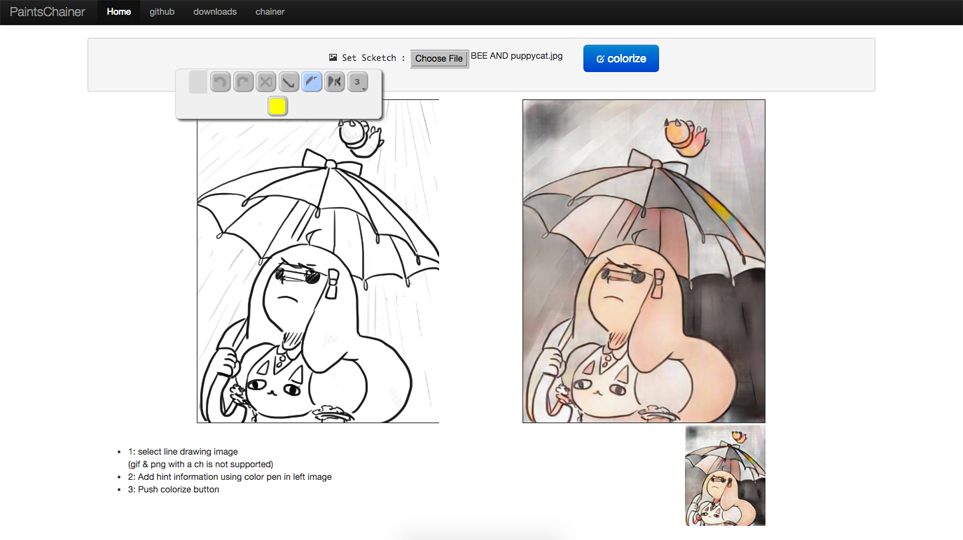The width and height of the screenshot is (963, 540).
Task: Click the redo arrow in drawing toolbar
Action: click(x=243, y=82)
